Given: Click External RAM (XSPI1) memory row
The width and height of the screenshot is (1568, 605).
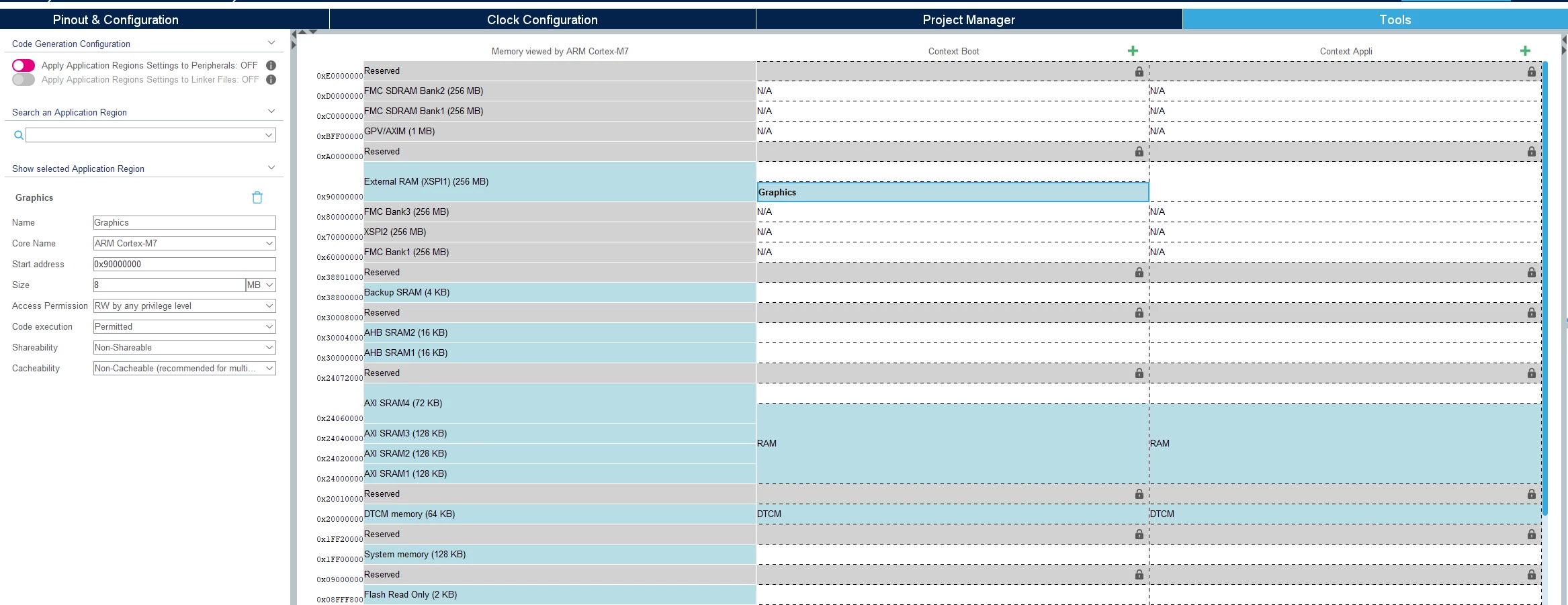Looking at the screenshot, I should [560, 182].
